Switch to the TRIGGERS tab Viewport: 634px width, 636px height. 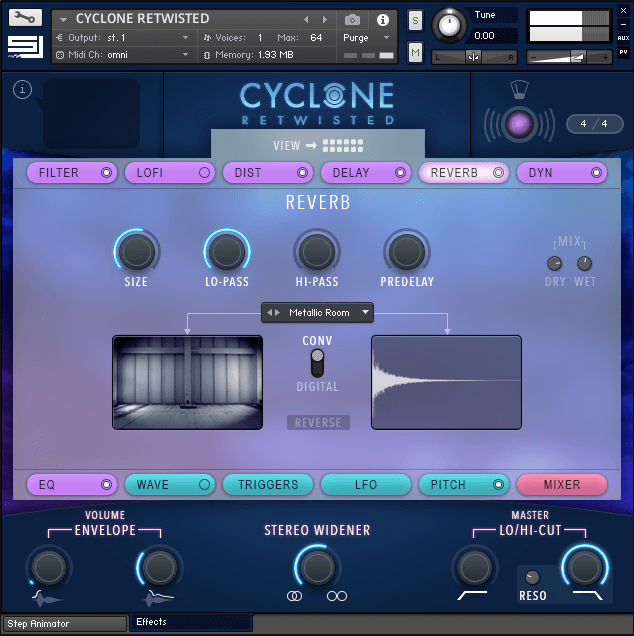point(268,485)
